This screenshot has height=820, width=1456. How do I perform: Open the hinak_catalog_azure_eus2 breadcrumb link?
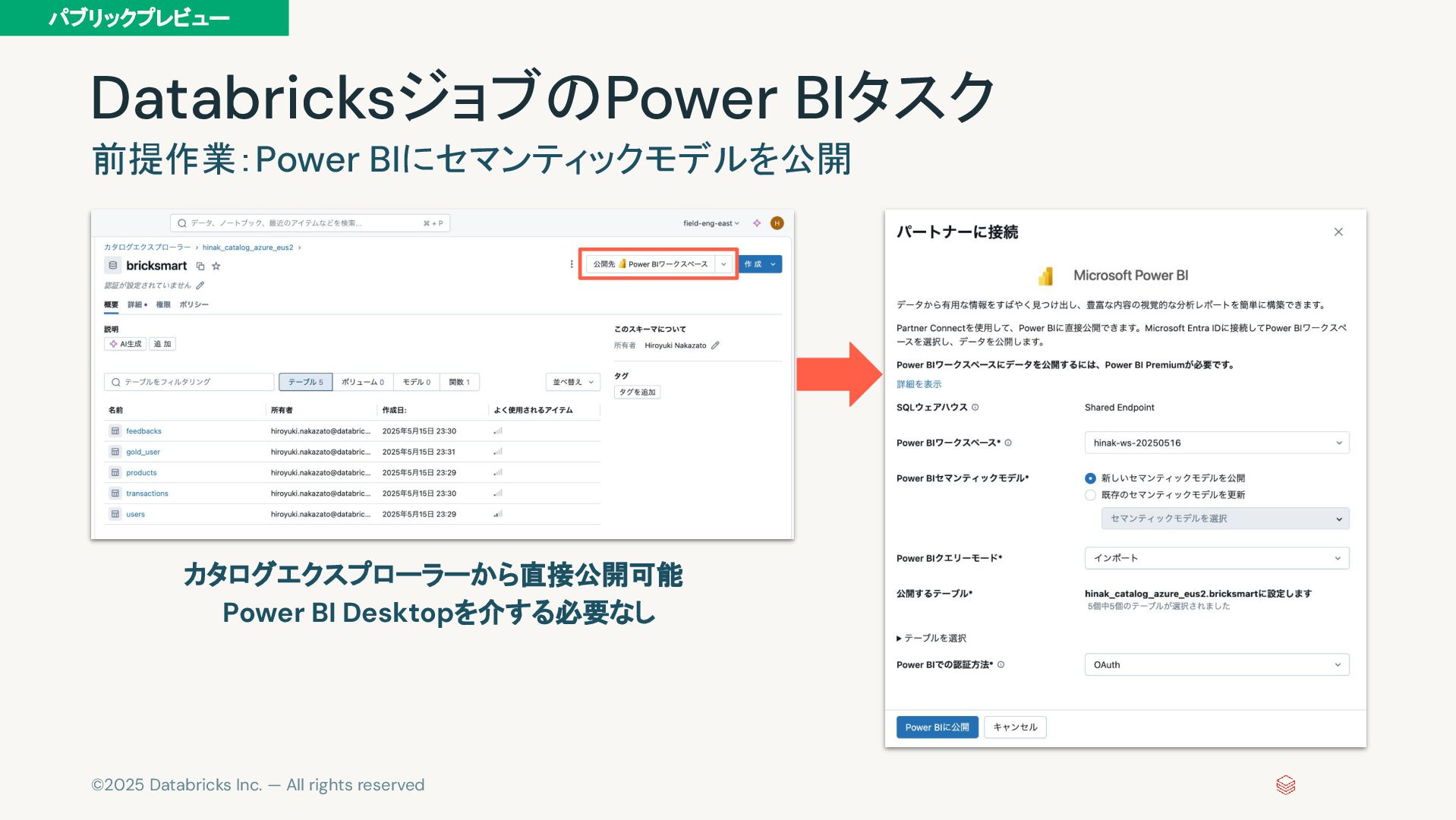[247, 248]
